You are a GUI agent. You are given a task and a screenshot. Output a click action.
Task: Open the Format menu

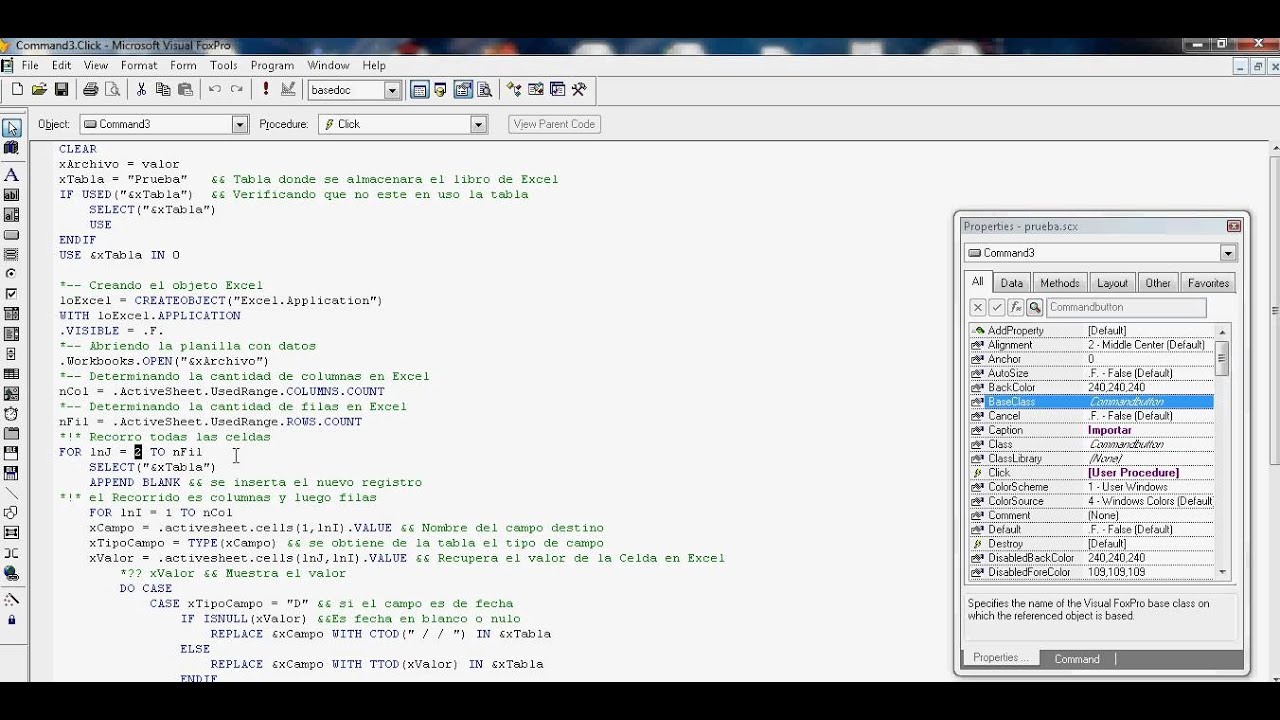pos(139,65)
